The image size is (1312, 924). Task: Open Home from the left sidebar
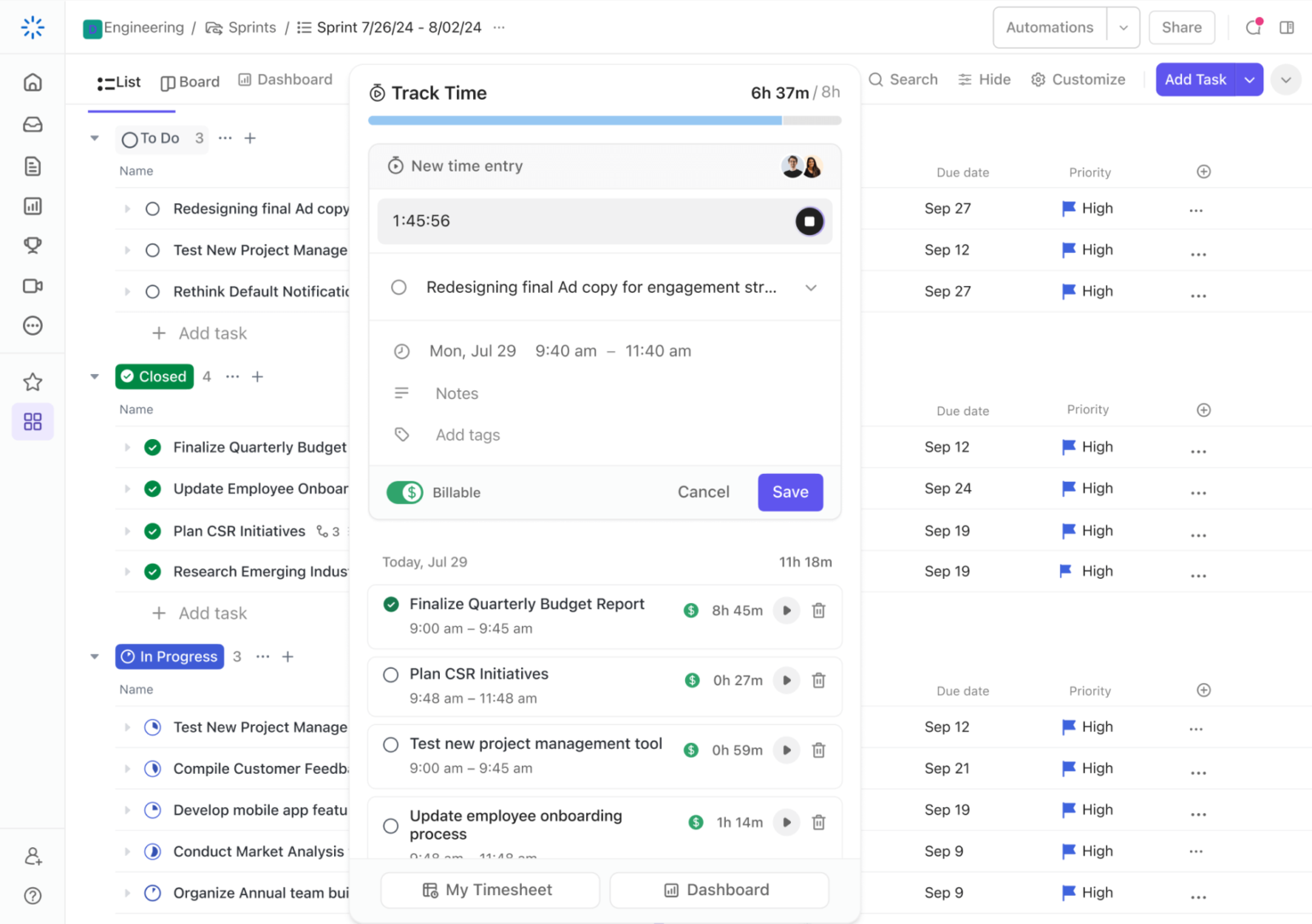pos(32,81)
